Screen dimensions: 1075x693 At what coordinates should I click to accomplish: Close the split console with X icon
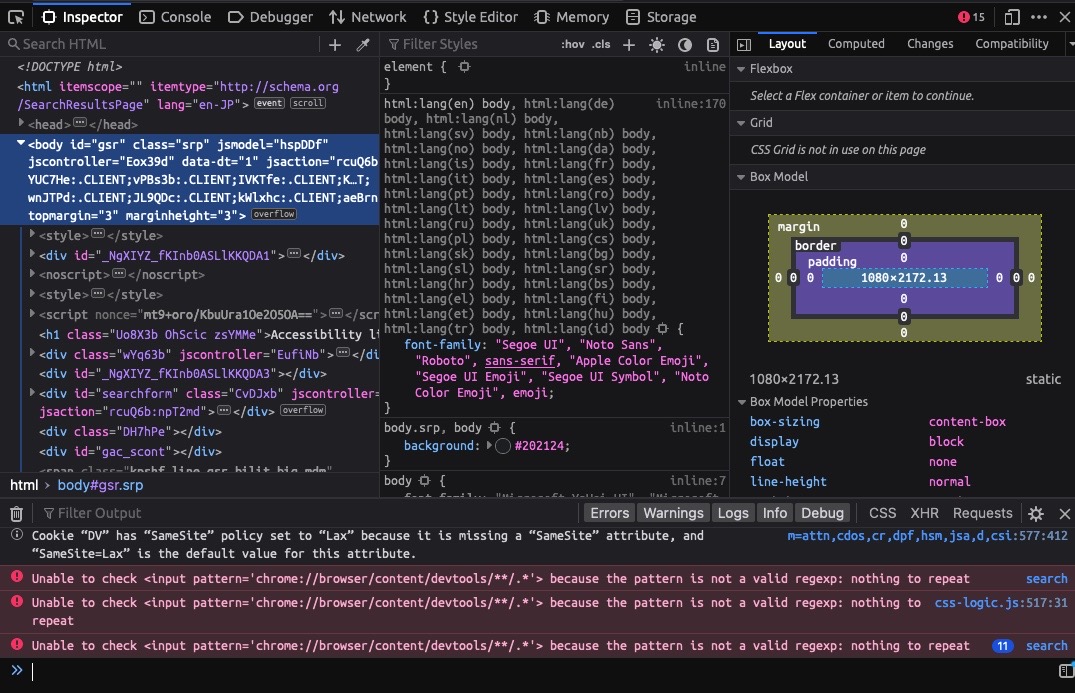point(1064,513)
